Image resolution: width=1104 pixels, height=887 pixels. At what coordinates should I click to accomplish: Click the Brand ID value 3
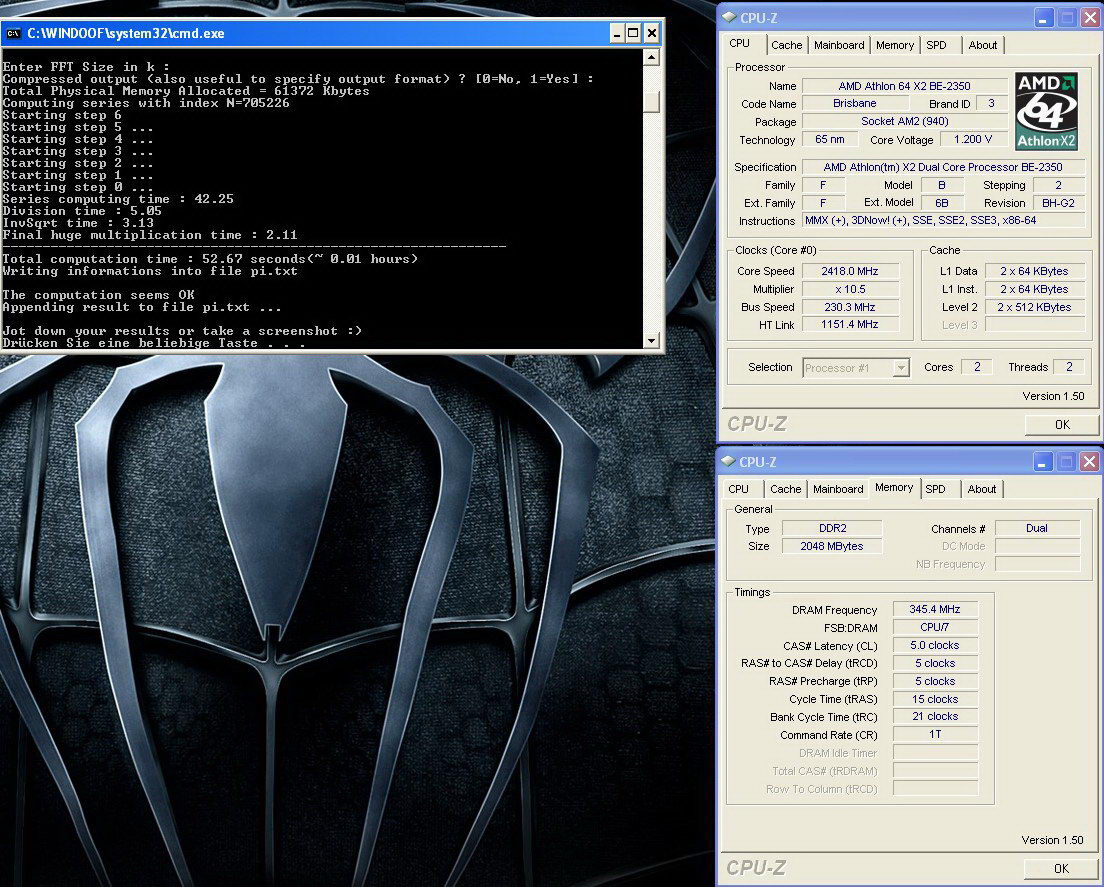991,103
